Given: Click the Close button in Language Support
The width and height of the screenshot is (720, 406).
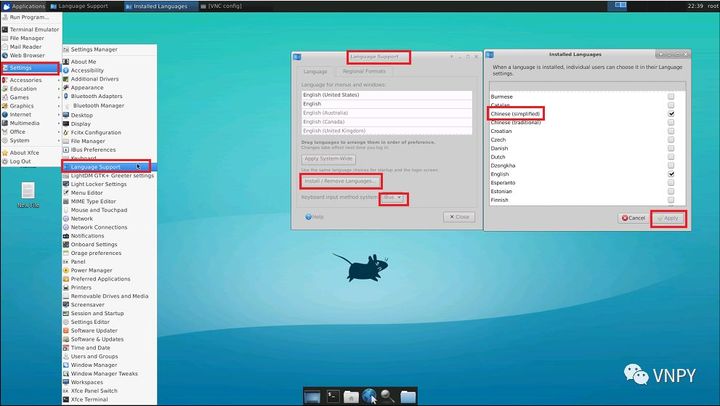Looking at the screenshot, I should (459, 217).
